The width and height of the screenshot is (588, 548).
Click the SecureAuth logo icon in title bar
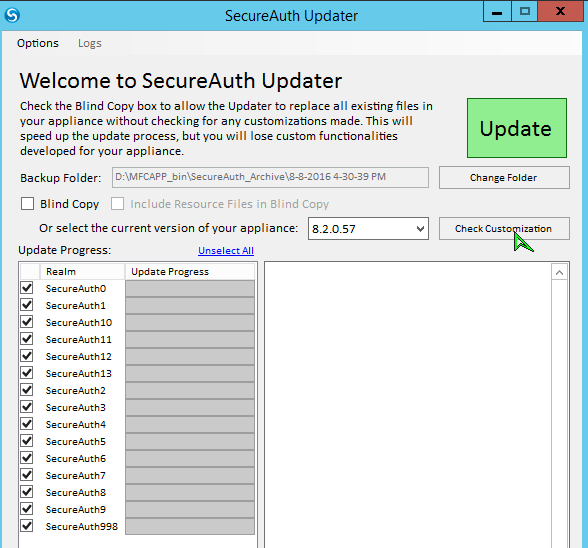click(x=12, y=15)
